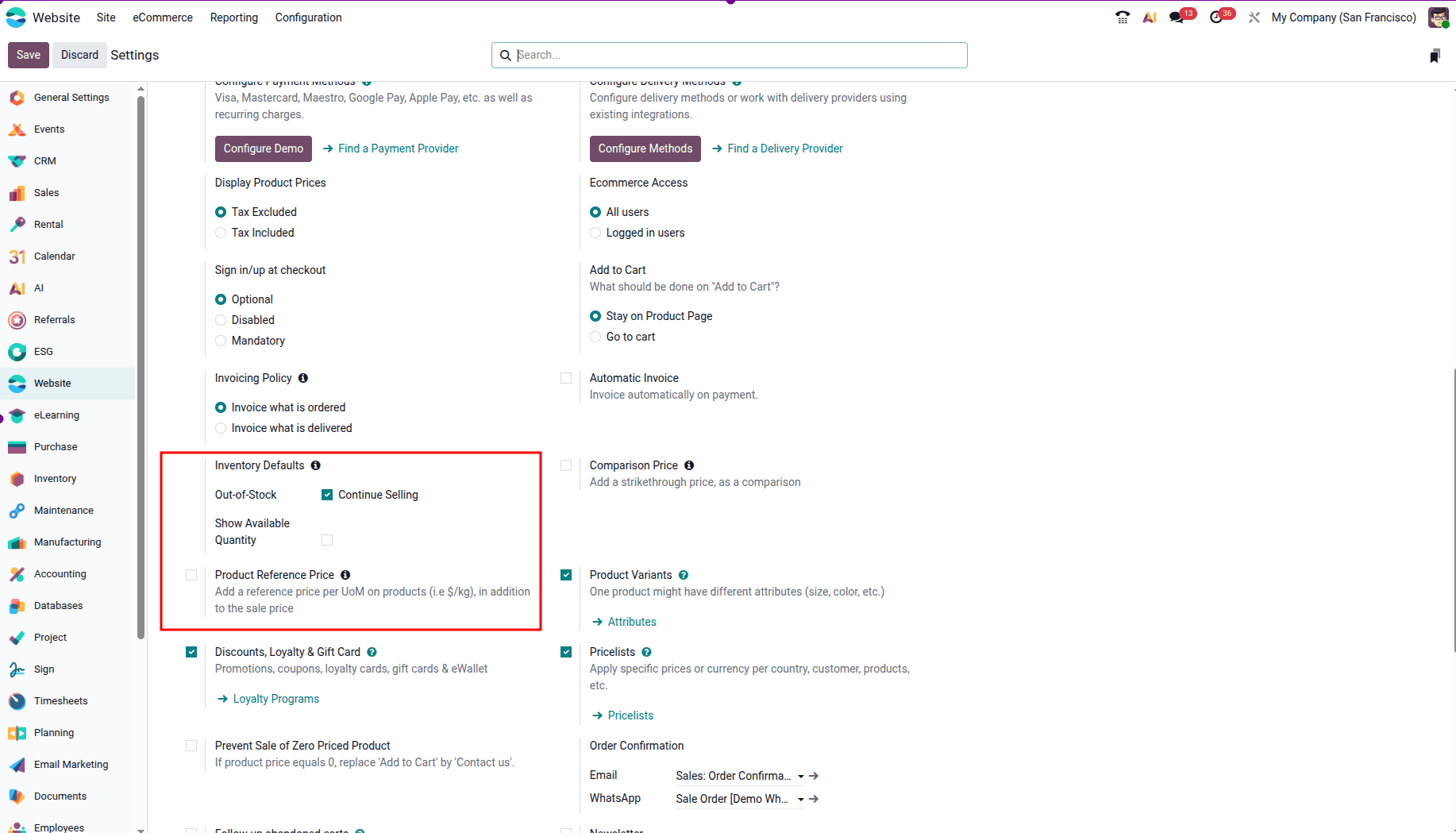Enable Prevent Sale of Zero Priced Product
Screen dimensions: 1456x833
pos(191,746)
